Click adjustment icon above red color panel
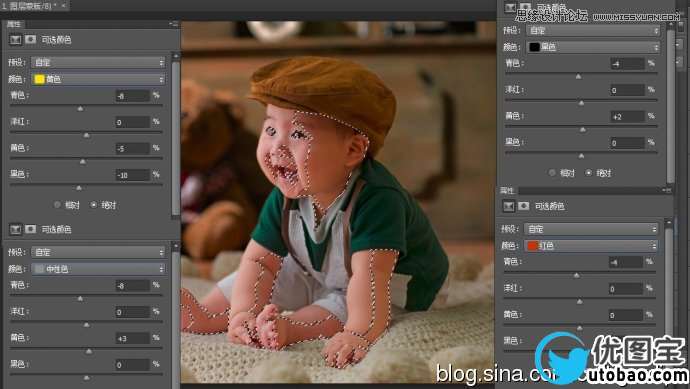Screen dimensions: 690x389 509,206
